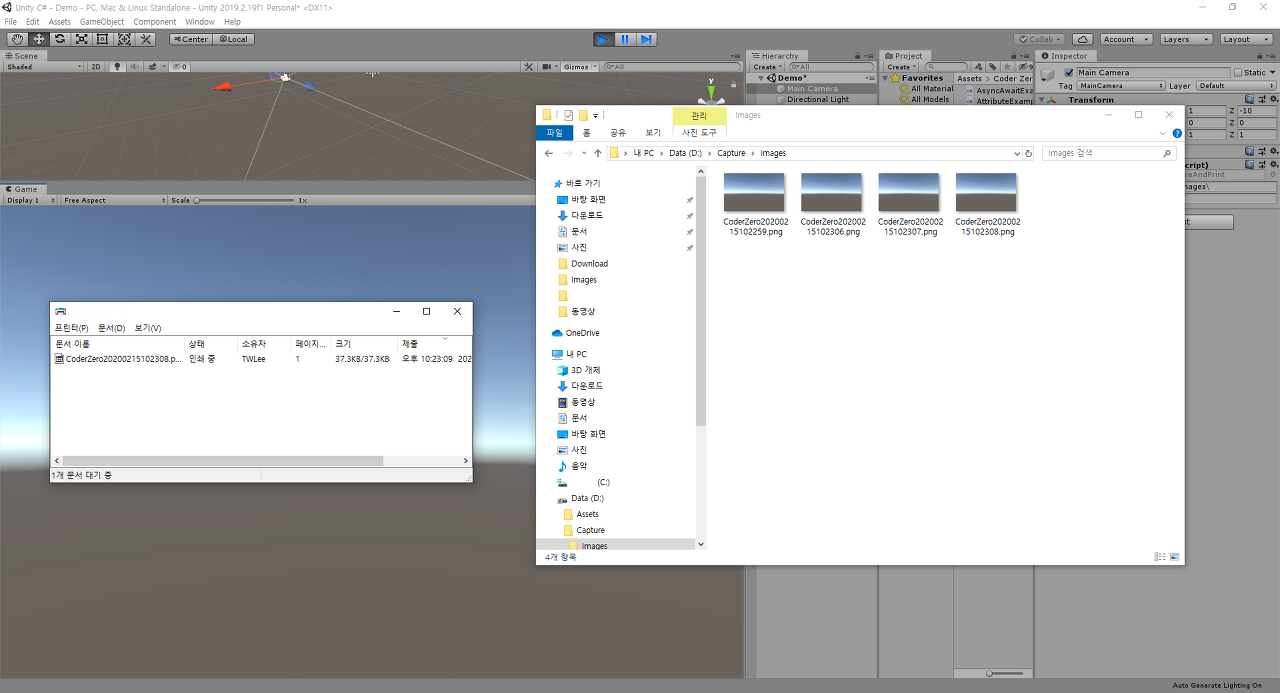
Task: Select the Move tool in Unity toolbar
Action: click(x=39, y=39)
